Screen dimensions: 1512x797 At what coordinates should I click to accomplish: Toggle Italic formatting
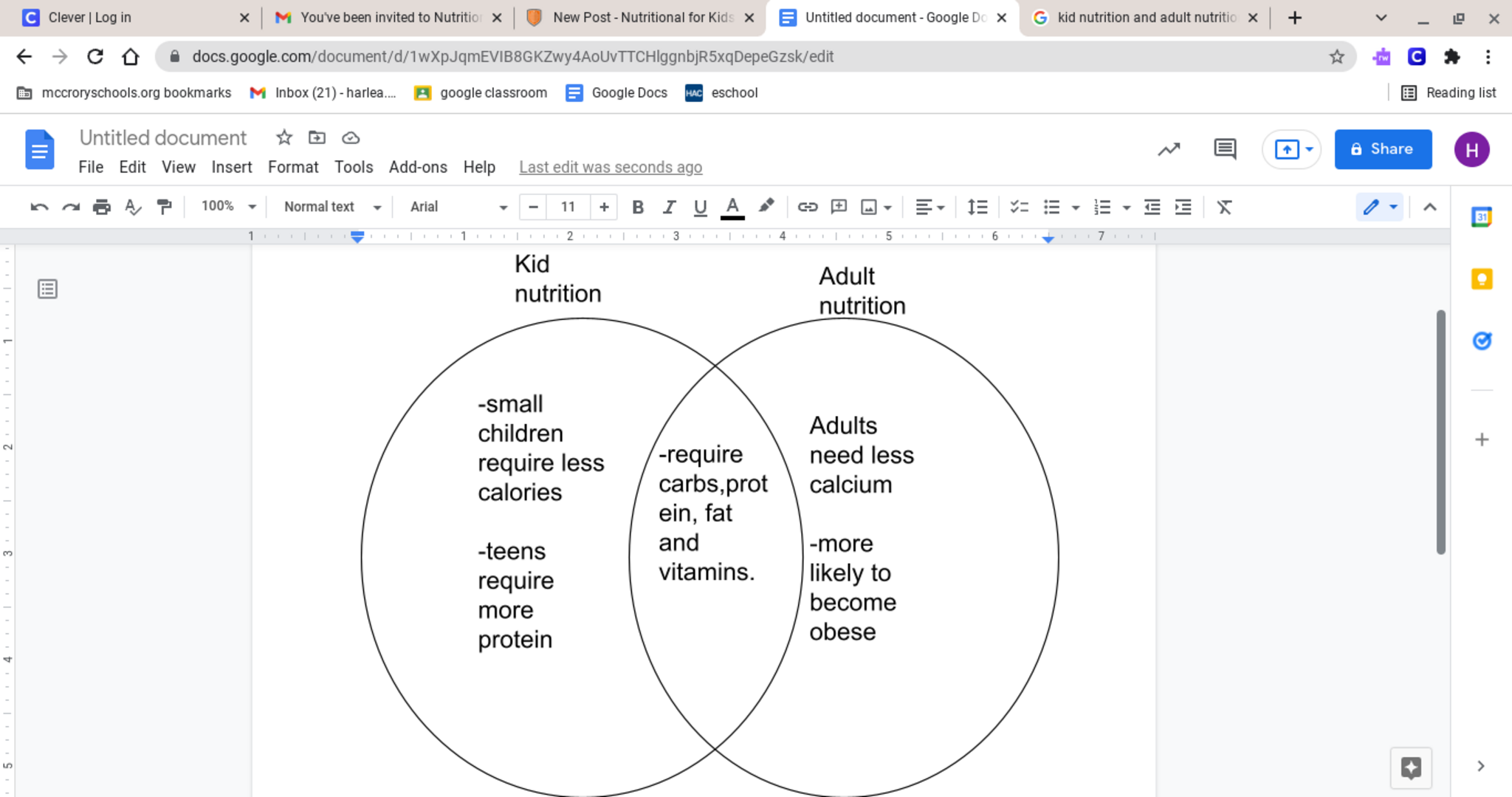click(669, 208)
